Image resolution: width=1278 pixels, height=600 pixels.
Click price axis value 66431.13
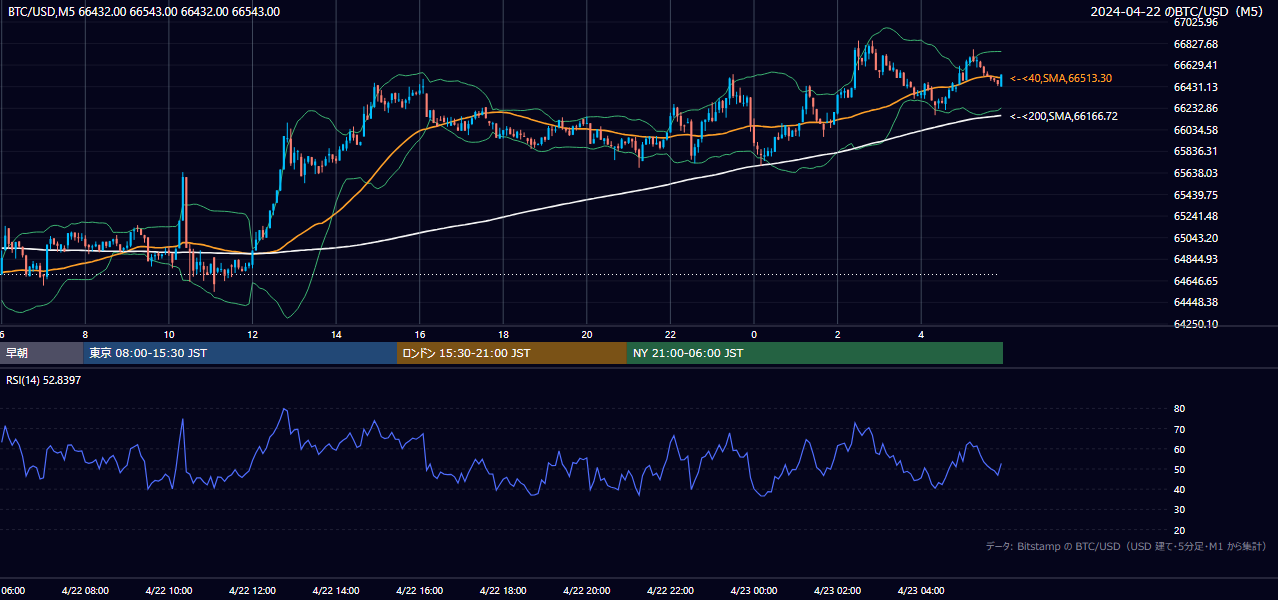[1196, 87]
